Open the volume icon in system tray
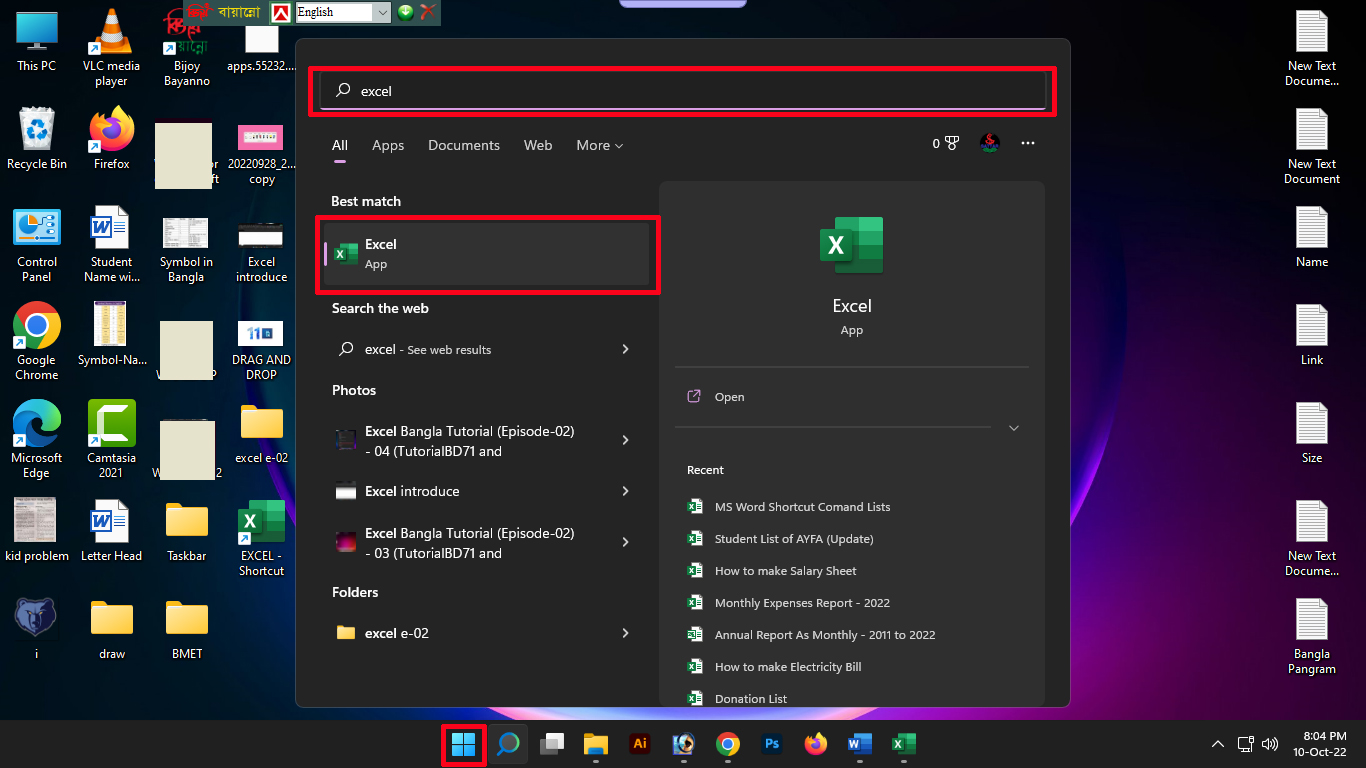Viewport: 1366px width, 768px height. point(1270,744)
